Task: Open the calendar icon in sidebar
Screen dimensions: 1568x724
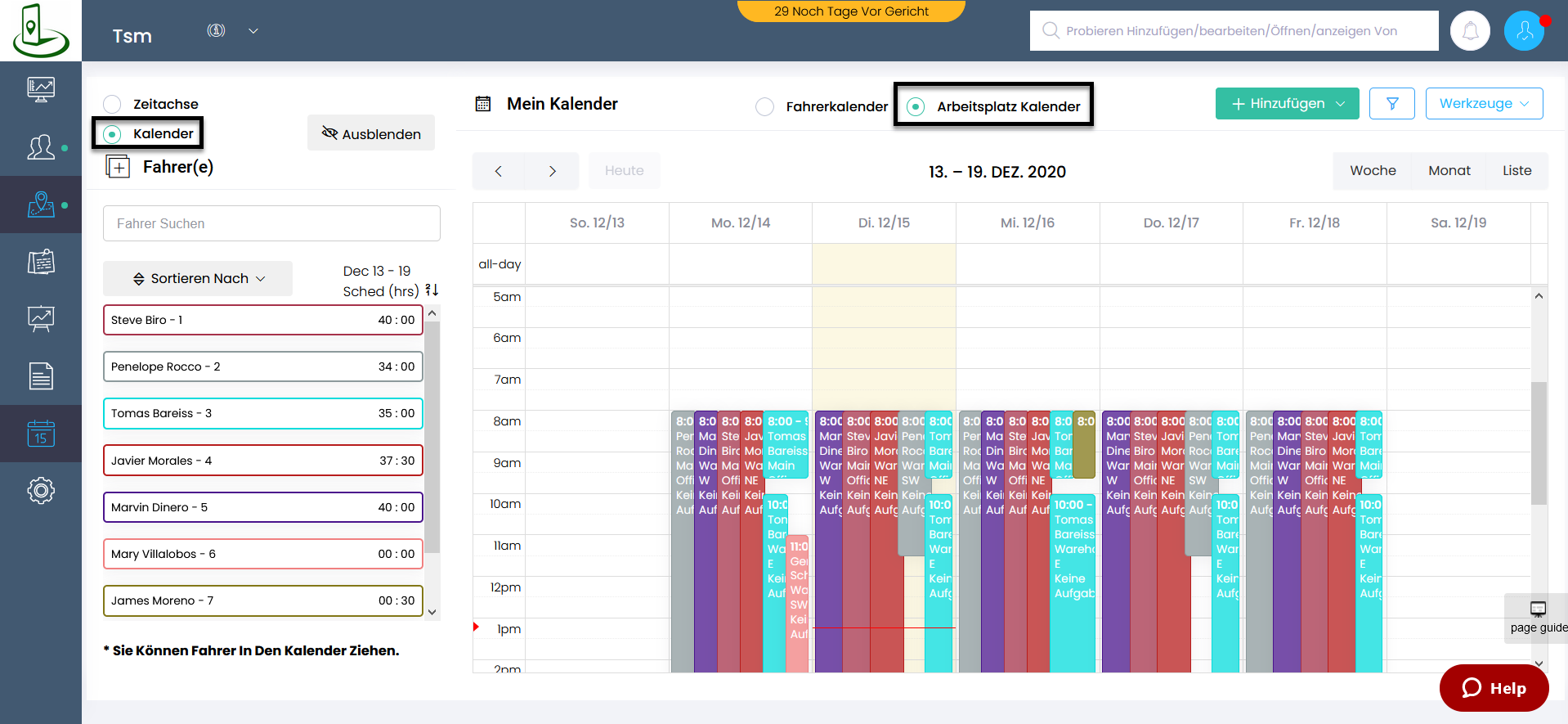Action: coord(41,434)
